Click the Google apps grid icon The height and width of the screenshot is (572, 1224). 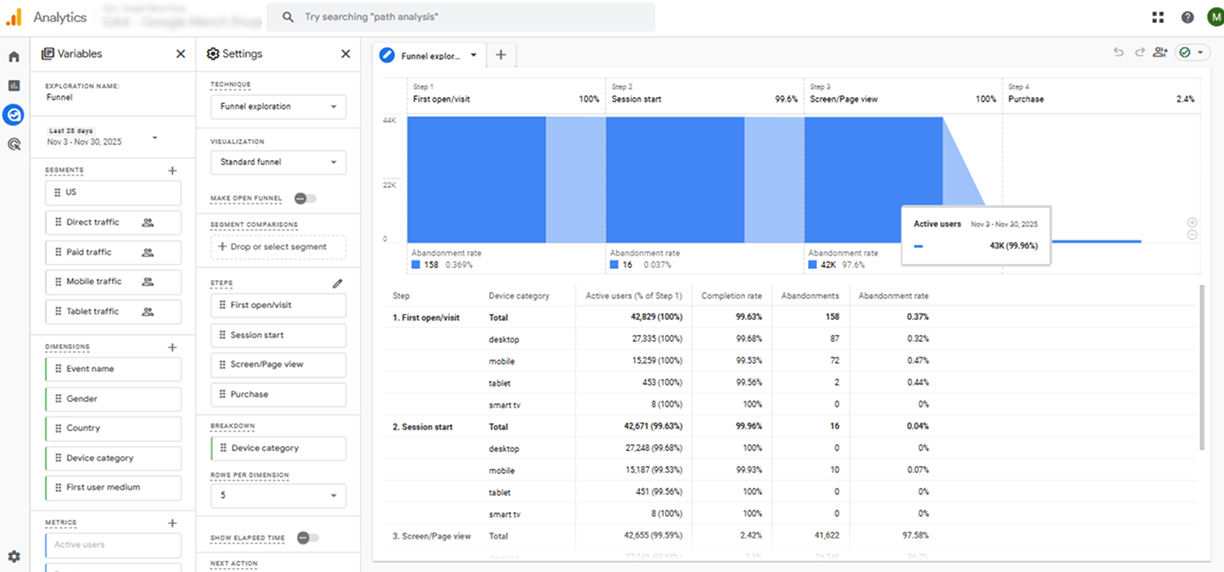1158,17
